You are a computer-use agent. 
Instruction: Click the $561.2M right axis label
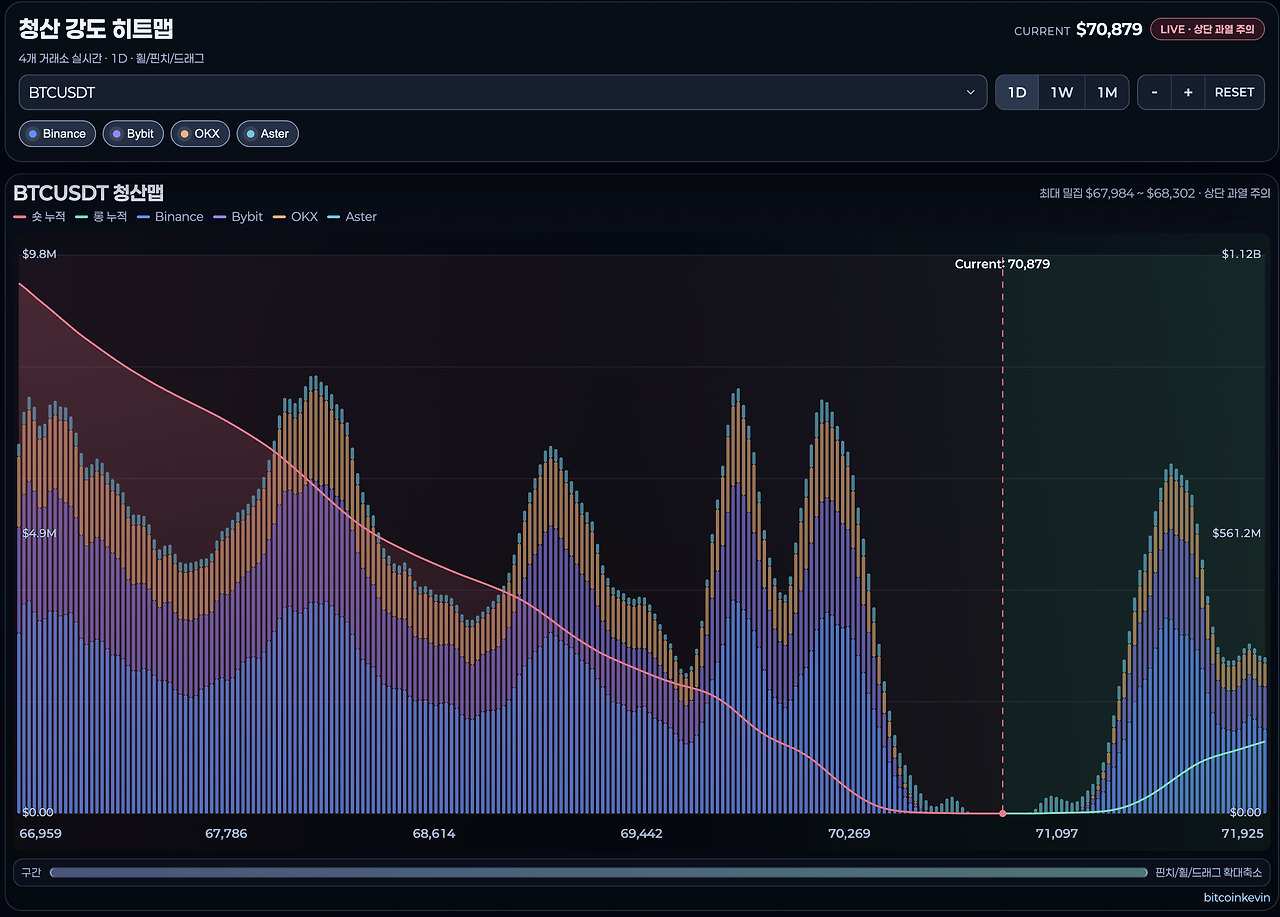click(1237, 534)
